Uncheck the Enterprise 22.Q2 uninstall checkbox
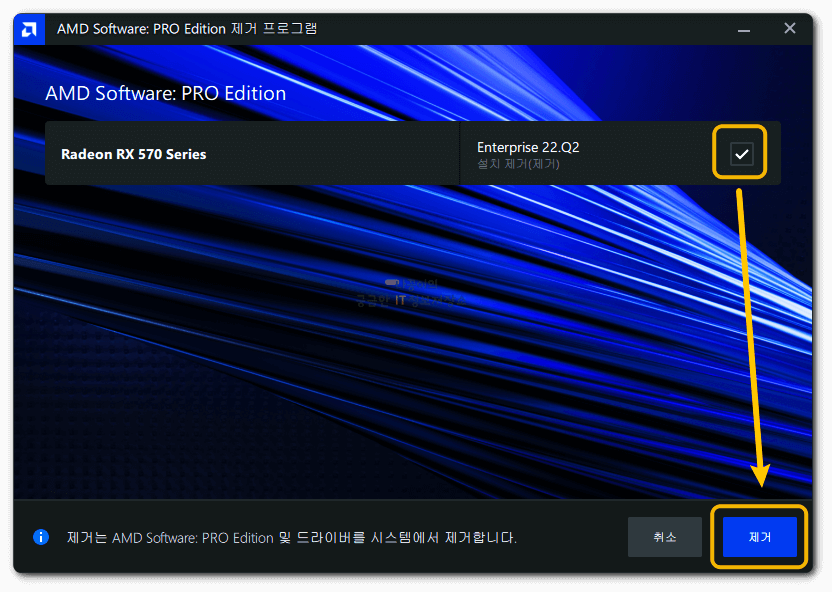832x592 pixels. tap(741, 154)
